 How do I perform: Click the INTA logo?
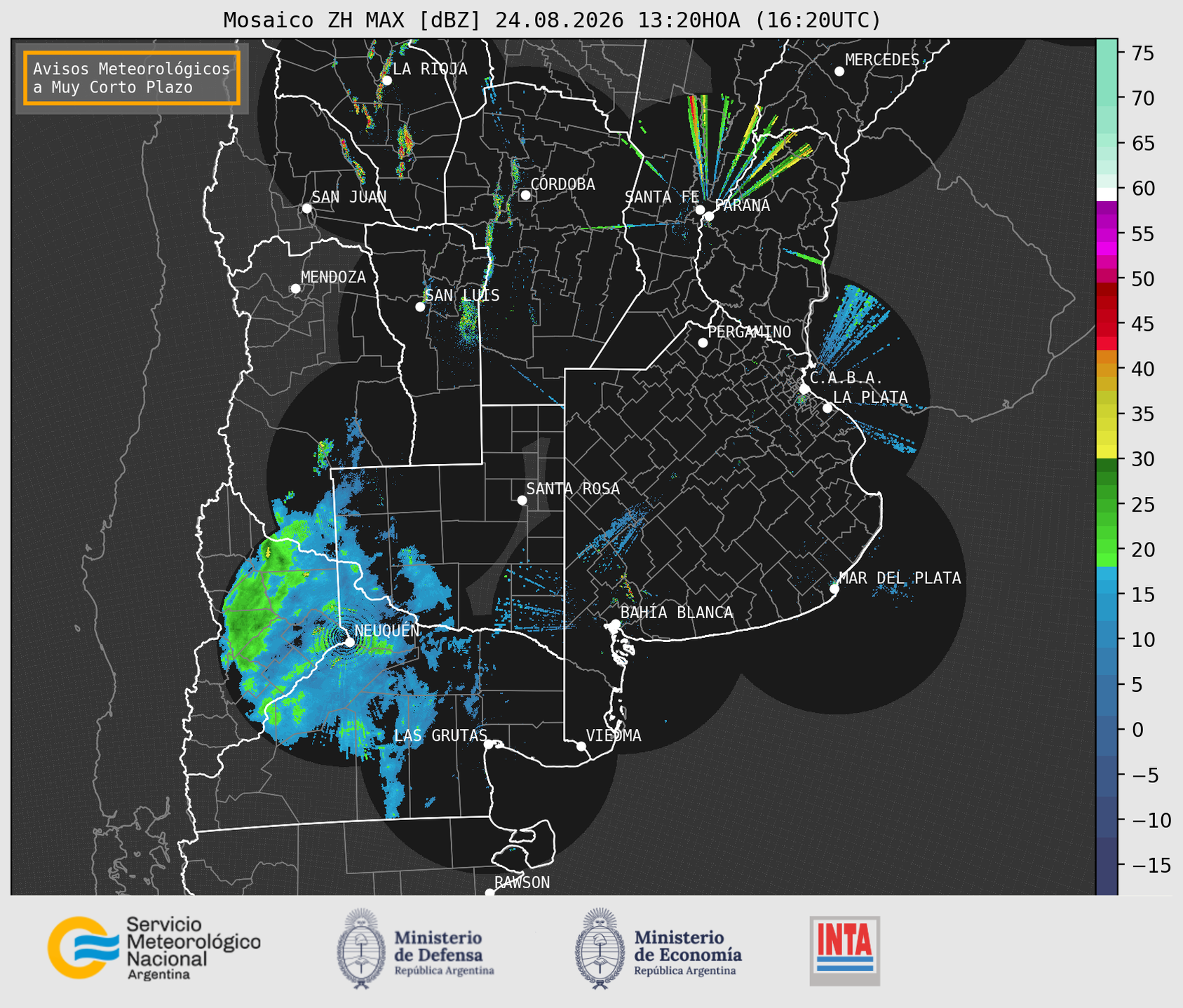[x=845, y=951]
